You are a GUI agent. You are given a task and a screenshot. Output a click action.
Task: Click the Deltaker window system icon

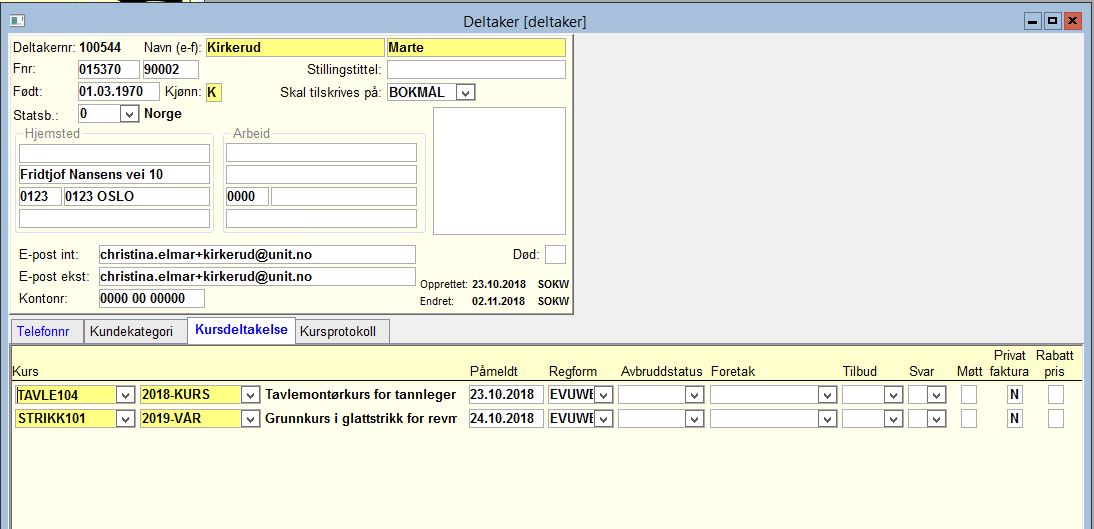[17, 22]
